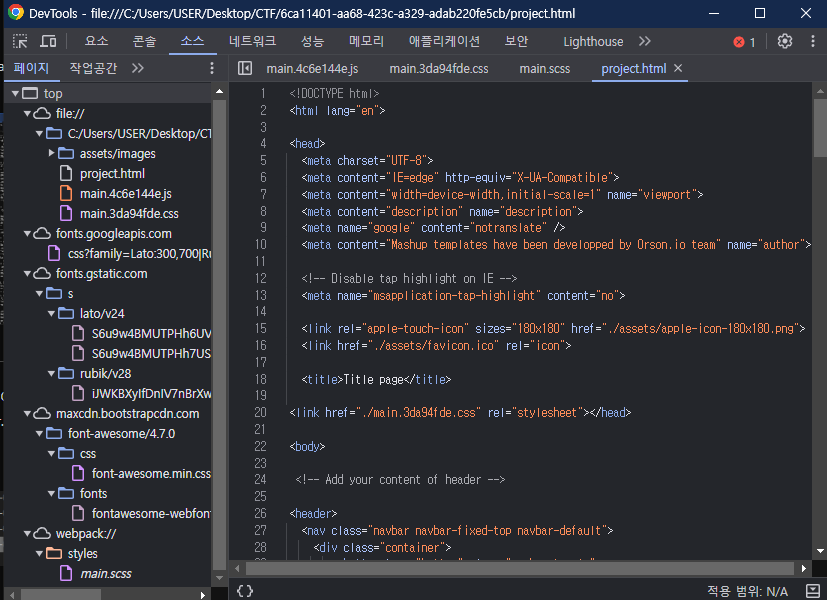
Task: Open the DevTools kebab menu
Action: pyautogui.click(x=812, y=41)
